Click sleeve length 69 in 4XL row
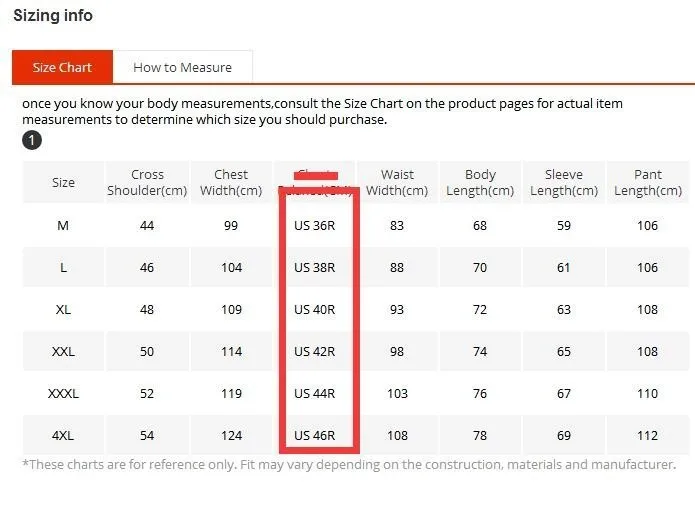695x520 pixels. click(564, 435)
